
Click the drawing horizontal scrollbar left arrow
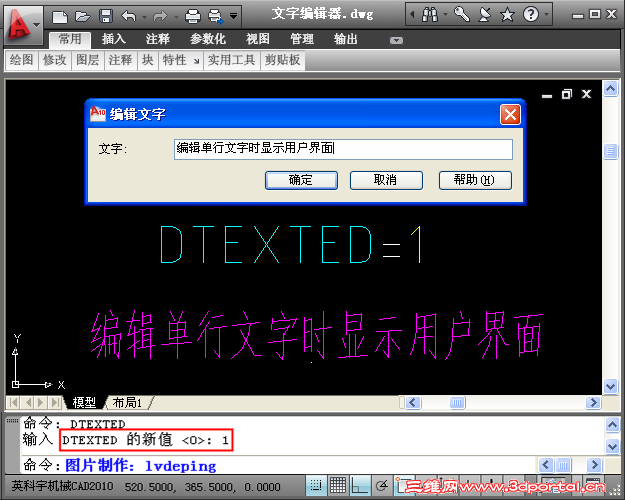point(413,403)
